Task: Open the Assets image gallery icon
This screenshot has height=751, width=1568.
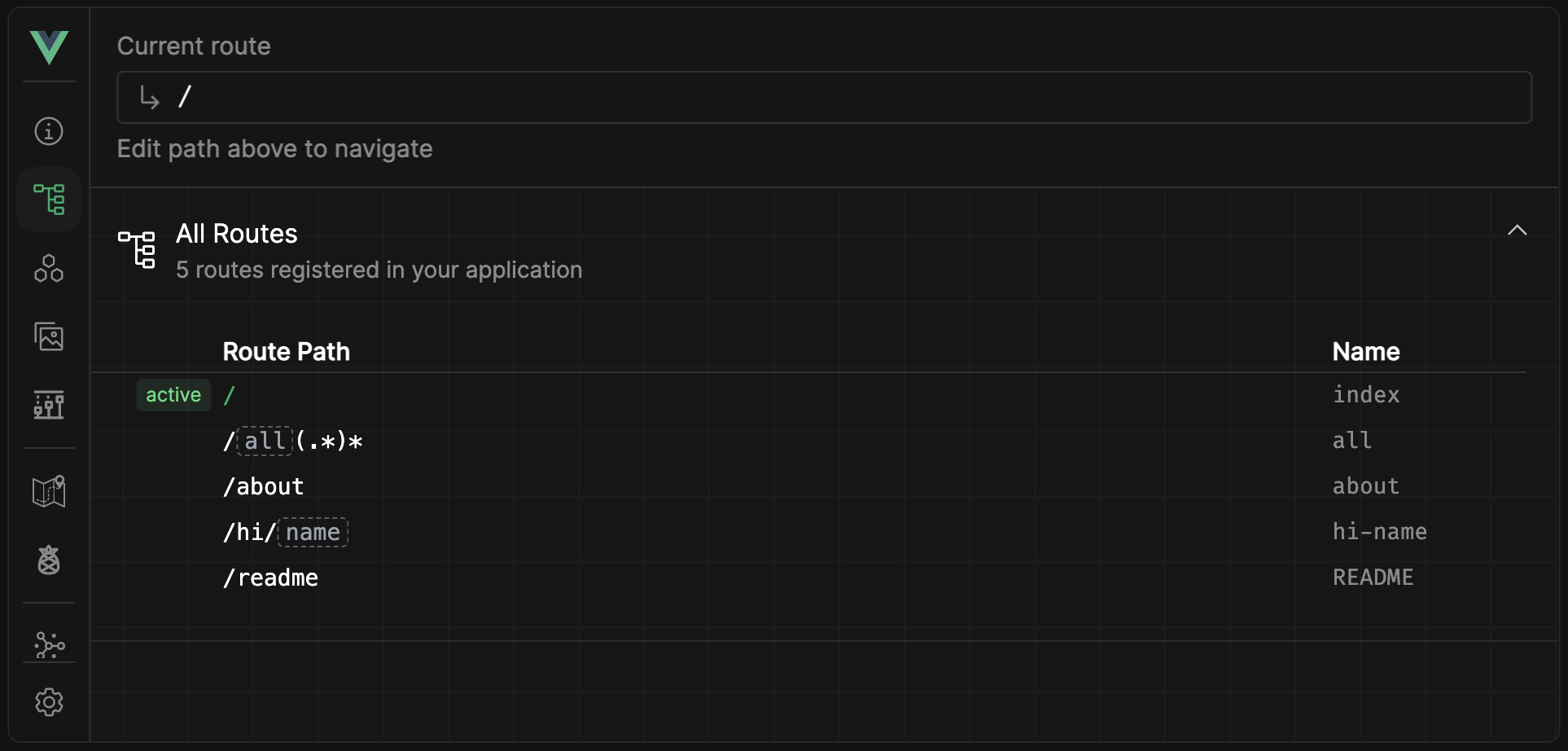Action: (x=49, y=336)
